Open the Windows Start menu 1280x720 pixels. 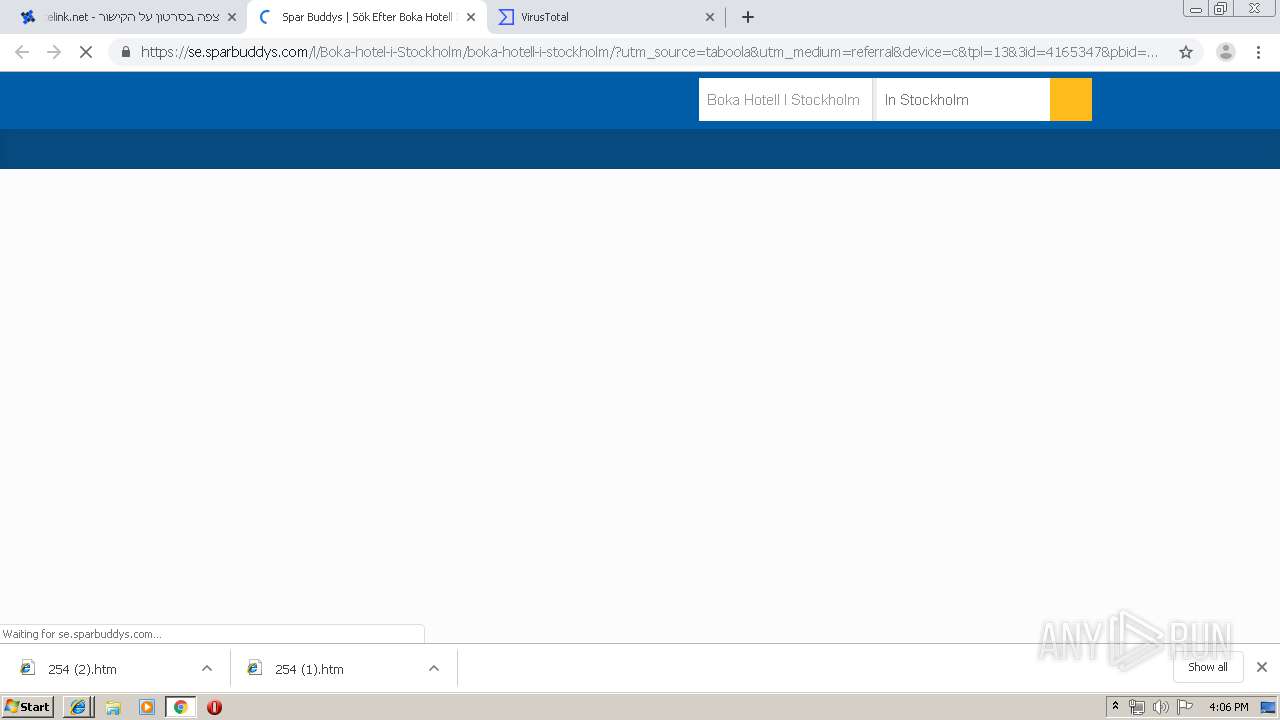pyautogui.click(x=28, y=707)
